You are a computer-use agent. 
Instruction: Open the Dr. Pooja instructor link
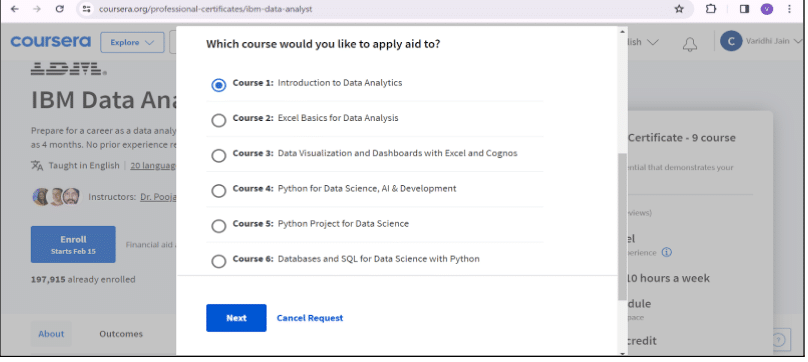tap(158, 196)
